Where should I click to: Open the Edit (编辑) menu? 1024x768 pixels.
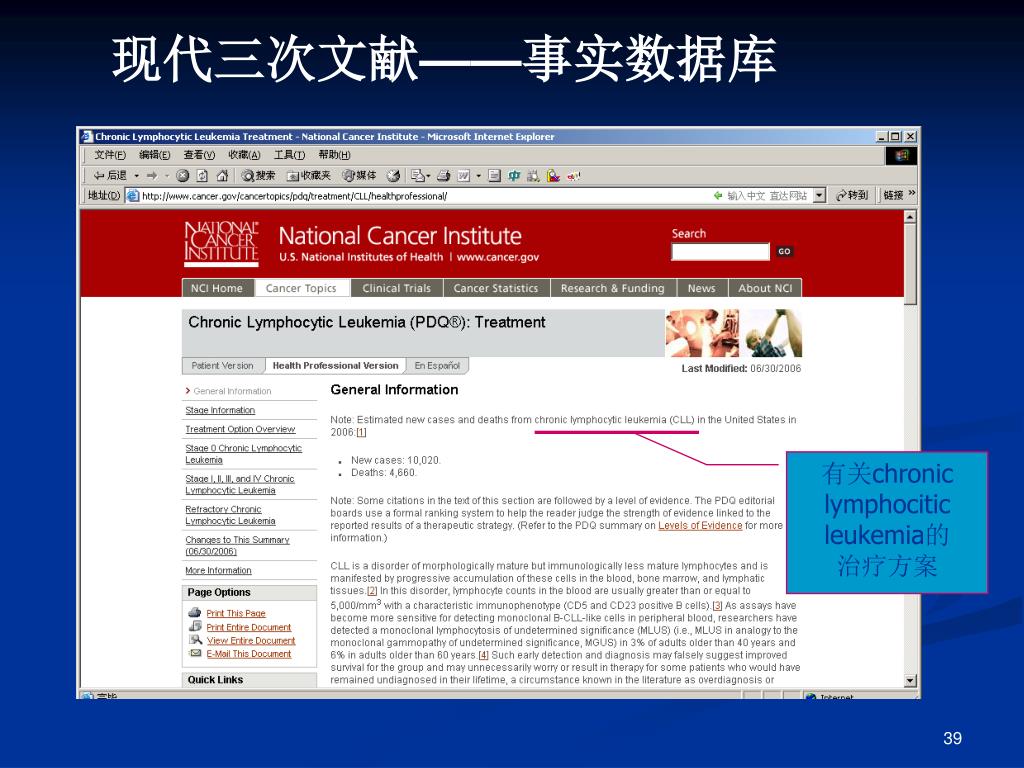coord(154,155)
